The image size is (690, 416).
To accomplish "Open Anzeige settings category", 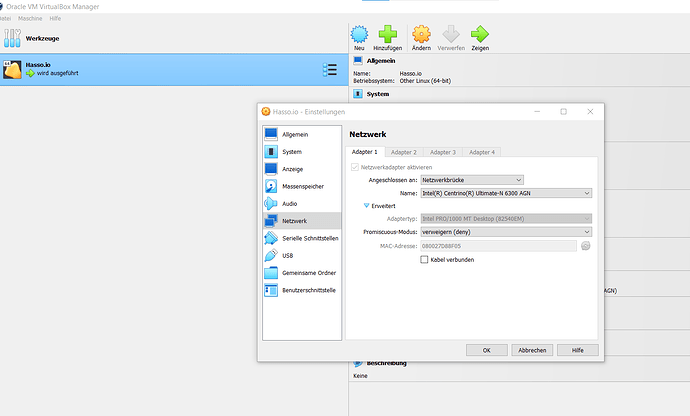I will (302, 169).
